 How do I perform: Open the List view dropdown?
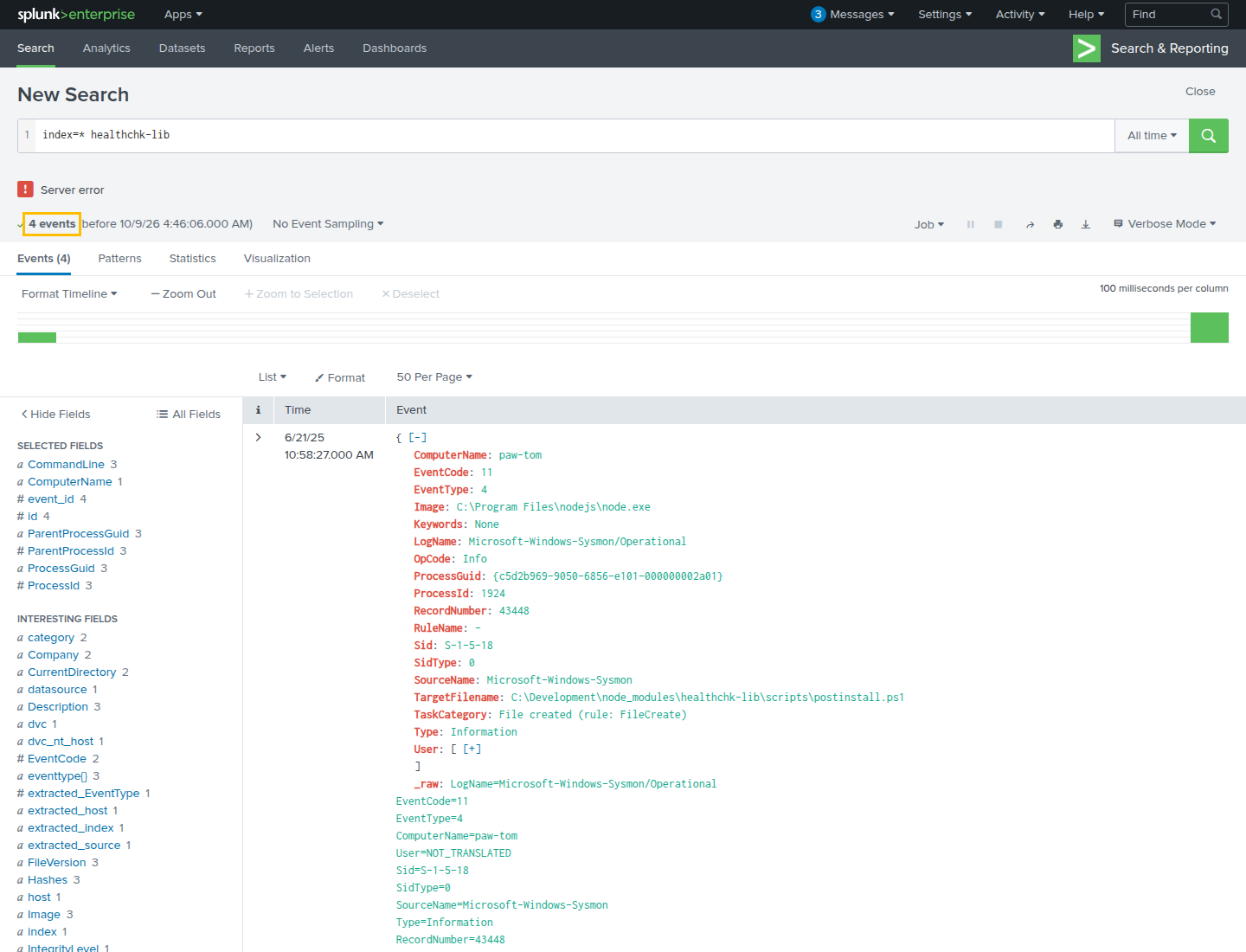[x=273, y=377]
